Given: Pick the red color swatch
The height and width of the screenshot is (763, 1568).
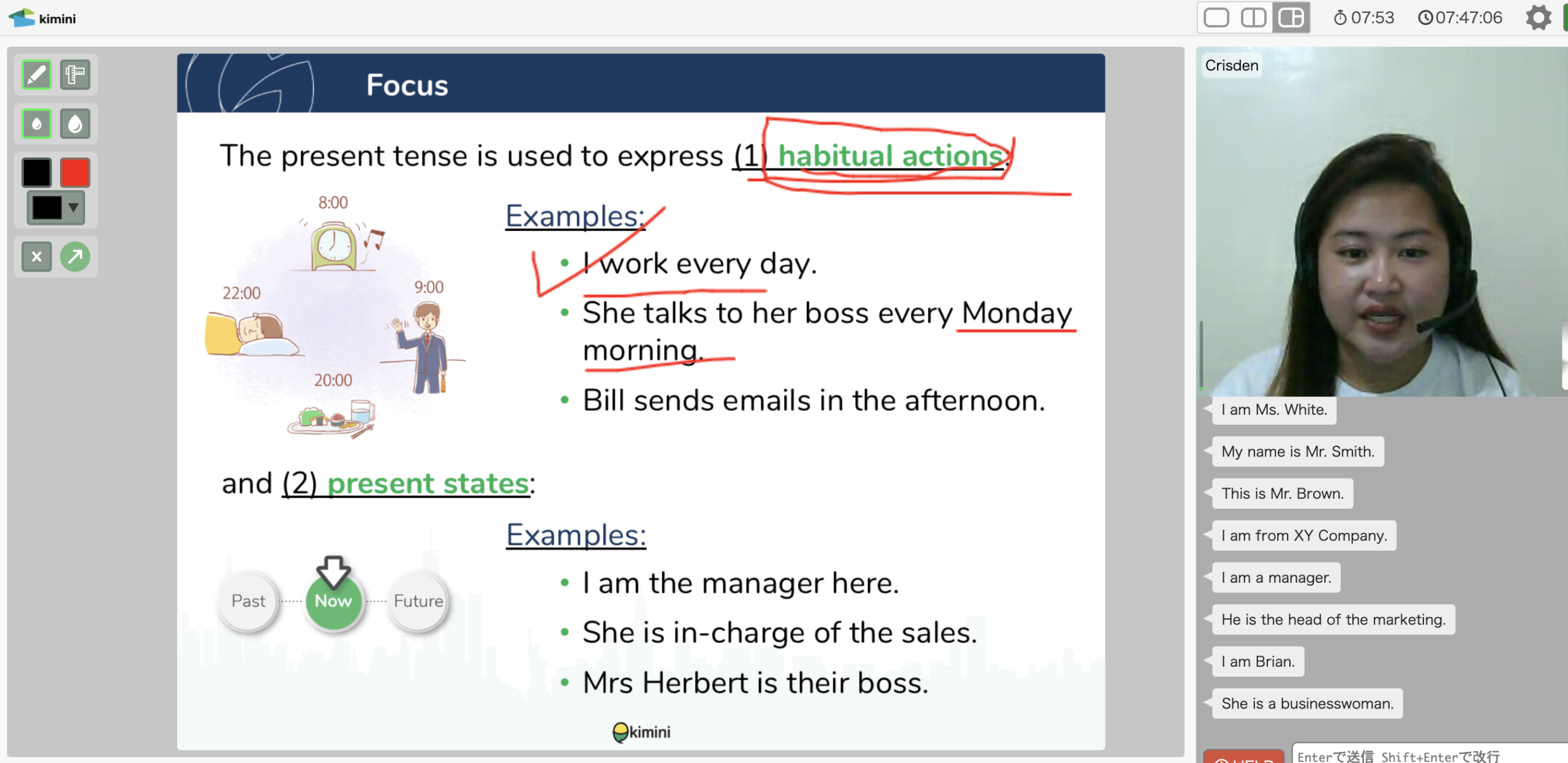Looking at the screenshot, I should 75,172.
